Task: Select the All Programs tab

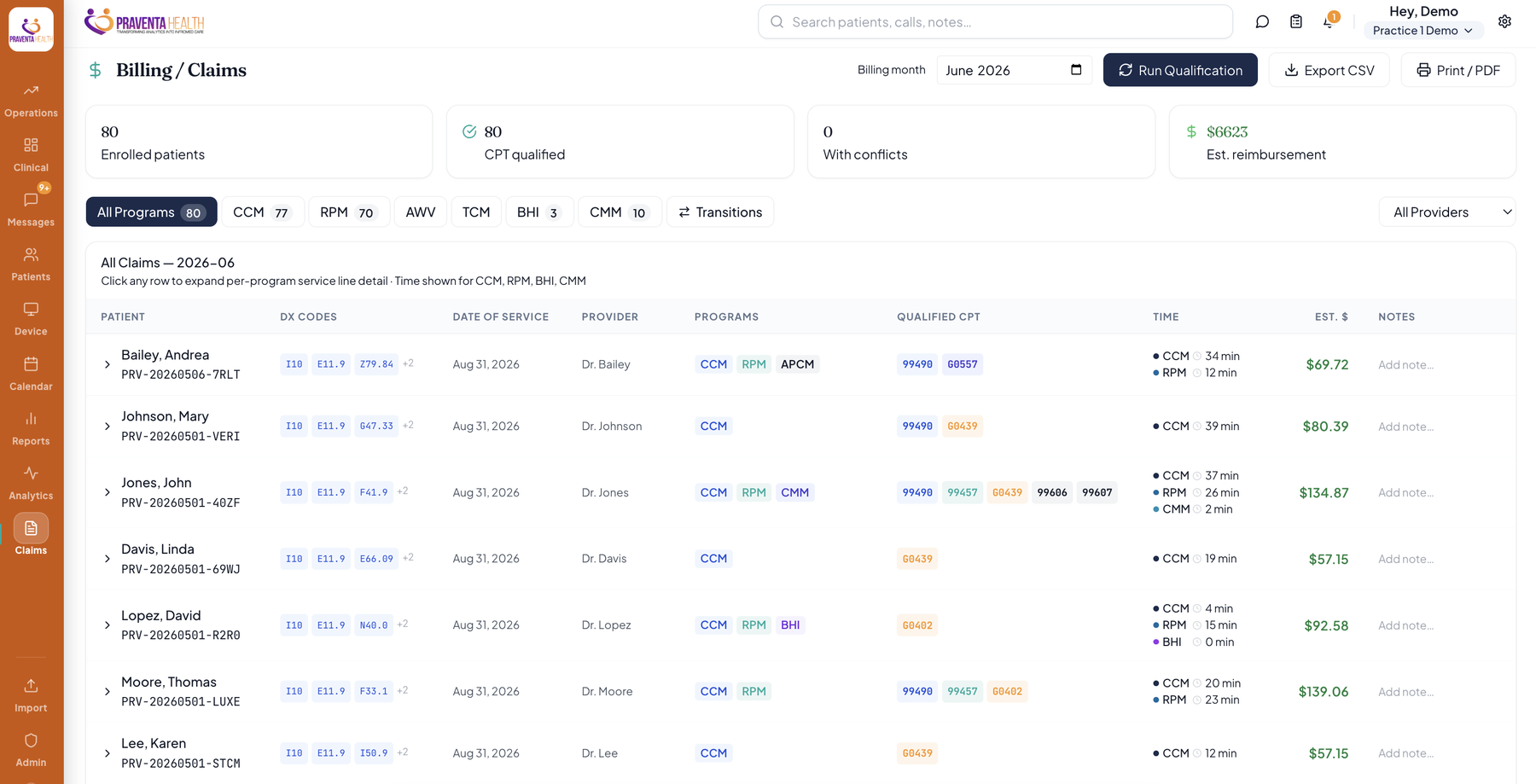Action: click(151, 212)
